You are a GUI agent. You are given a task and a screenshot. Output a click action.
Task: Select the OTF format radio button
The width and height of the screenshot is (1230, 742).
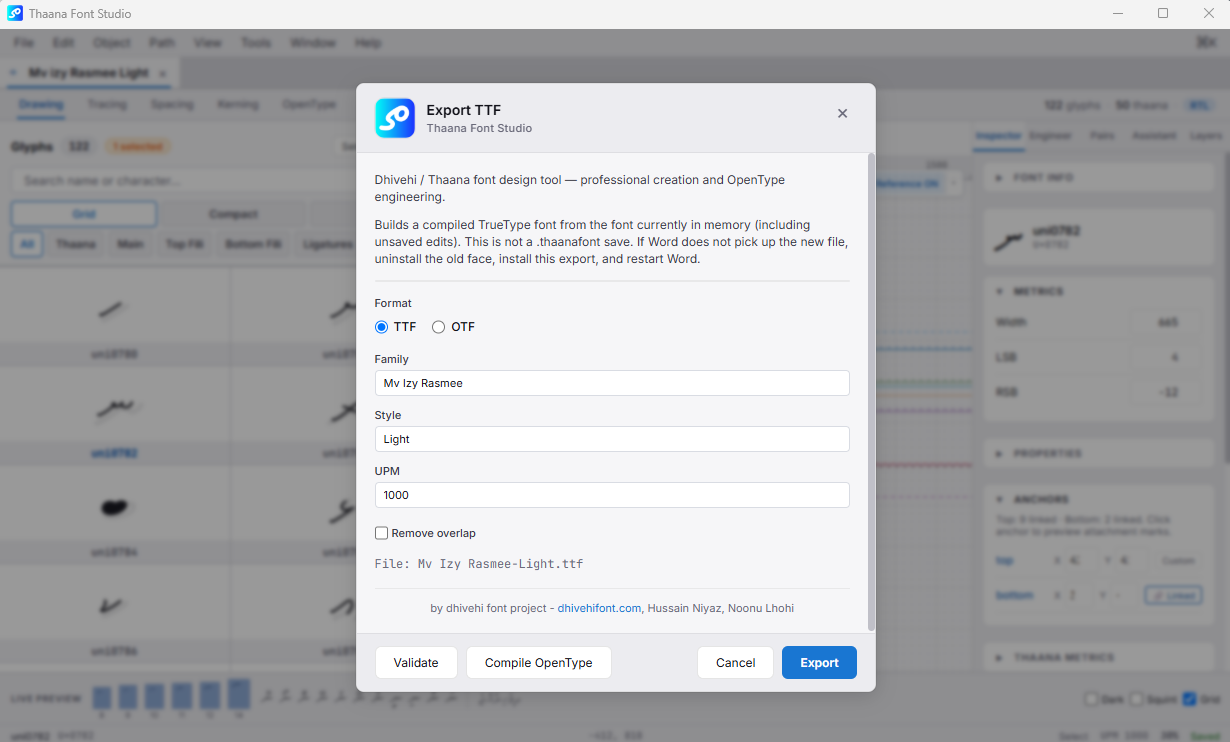point(438,327)
